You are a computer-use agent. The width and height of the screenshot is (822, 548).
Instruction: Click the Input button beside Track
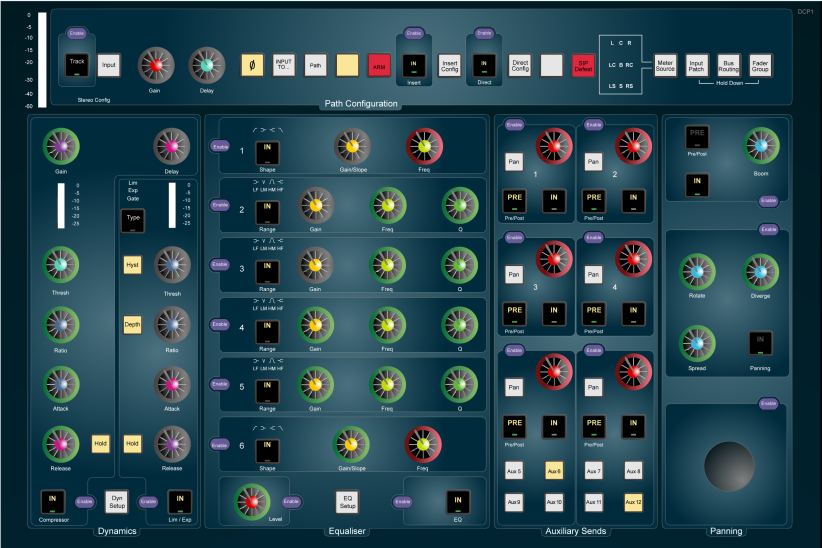109,66
